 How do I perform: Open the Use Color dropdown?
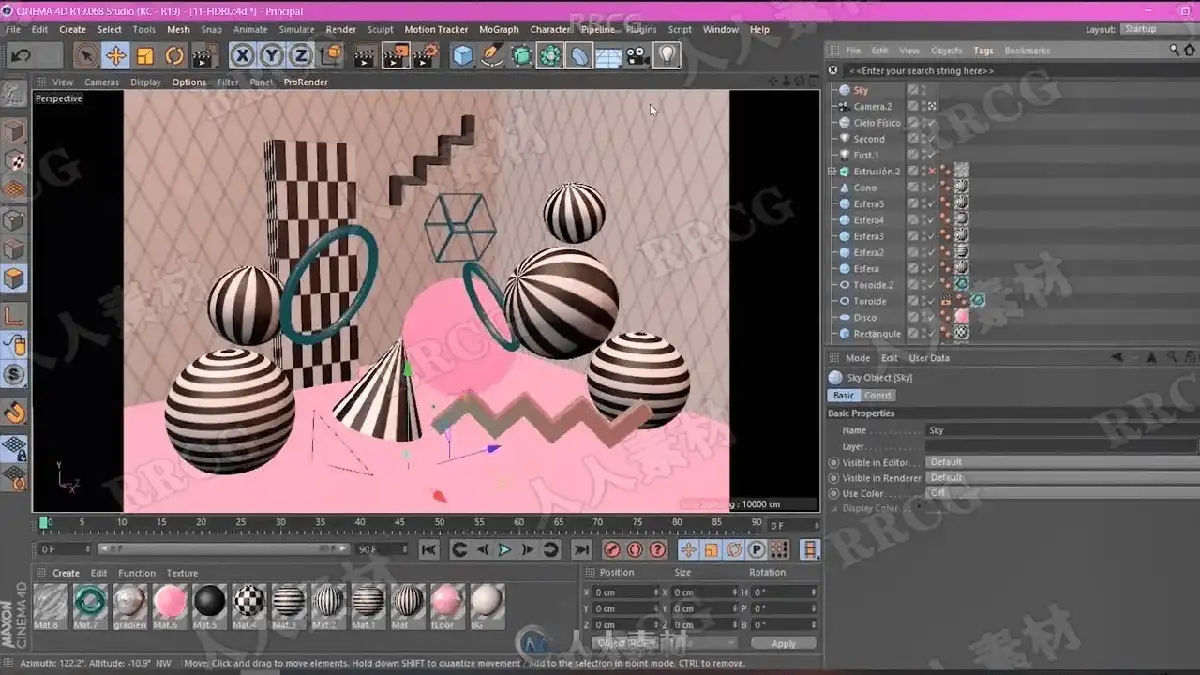[x=1060, y=494]
